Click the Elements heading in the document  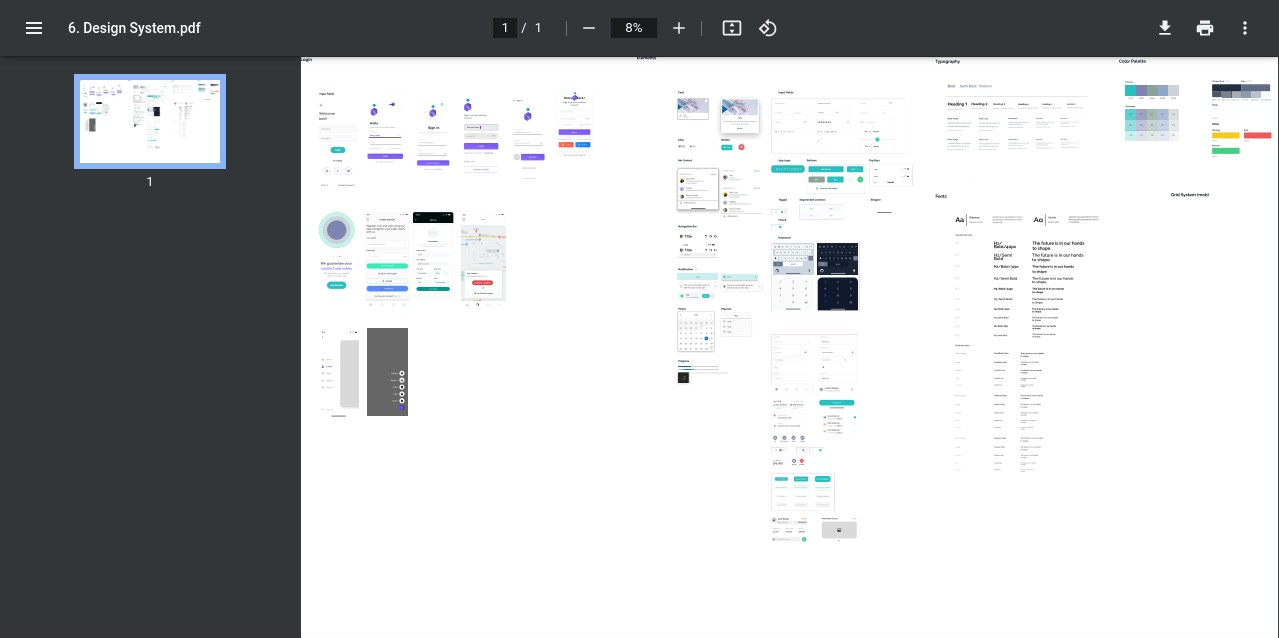647,58
